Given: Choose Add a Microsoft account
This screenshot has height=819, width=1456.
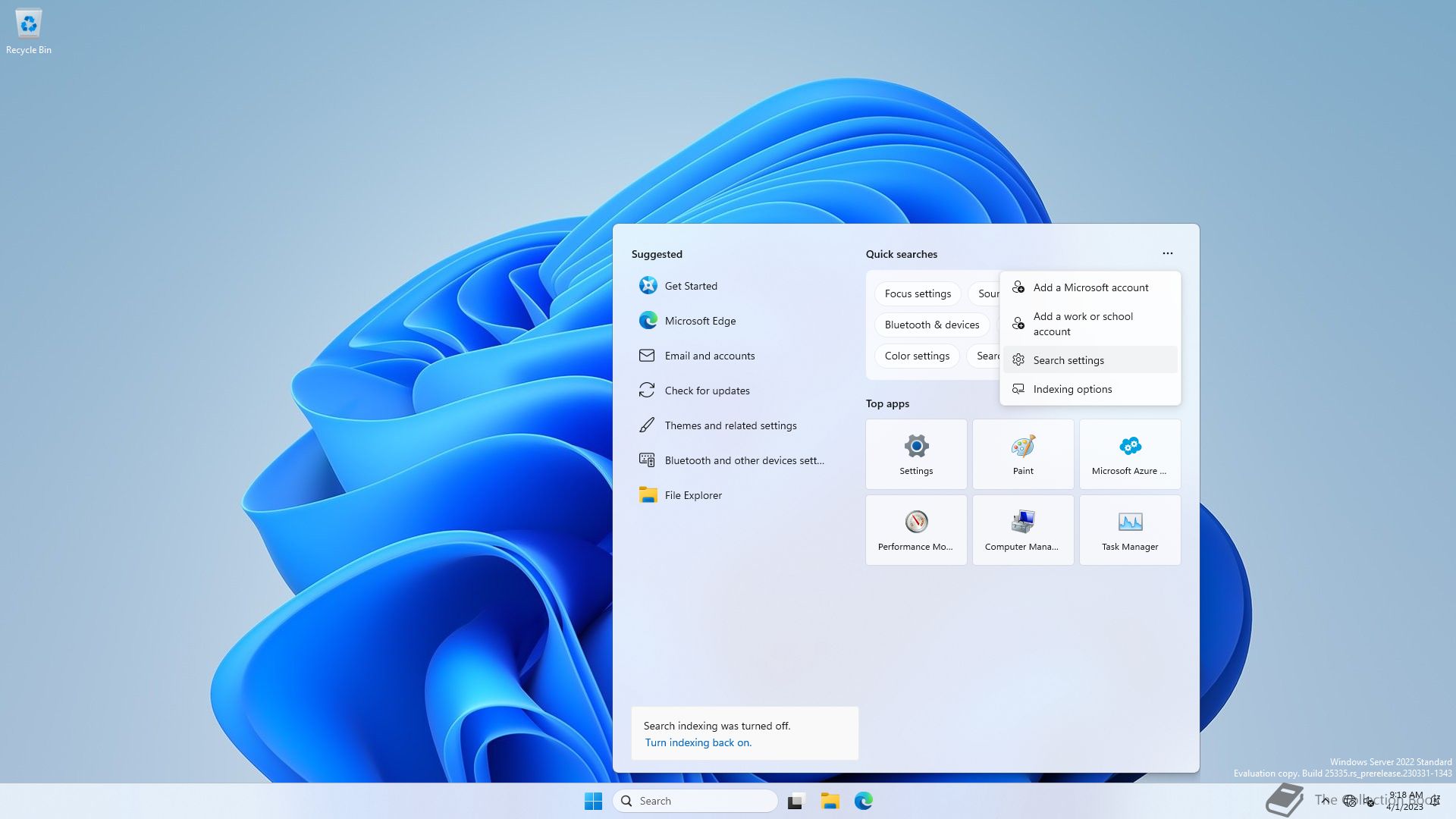Looking at the screenshot, I should (1090, 287).
